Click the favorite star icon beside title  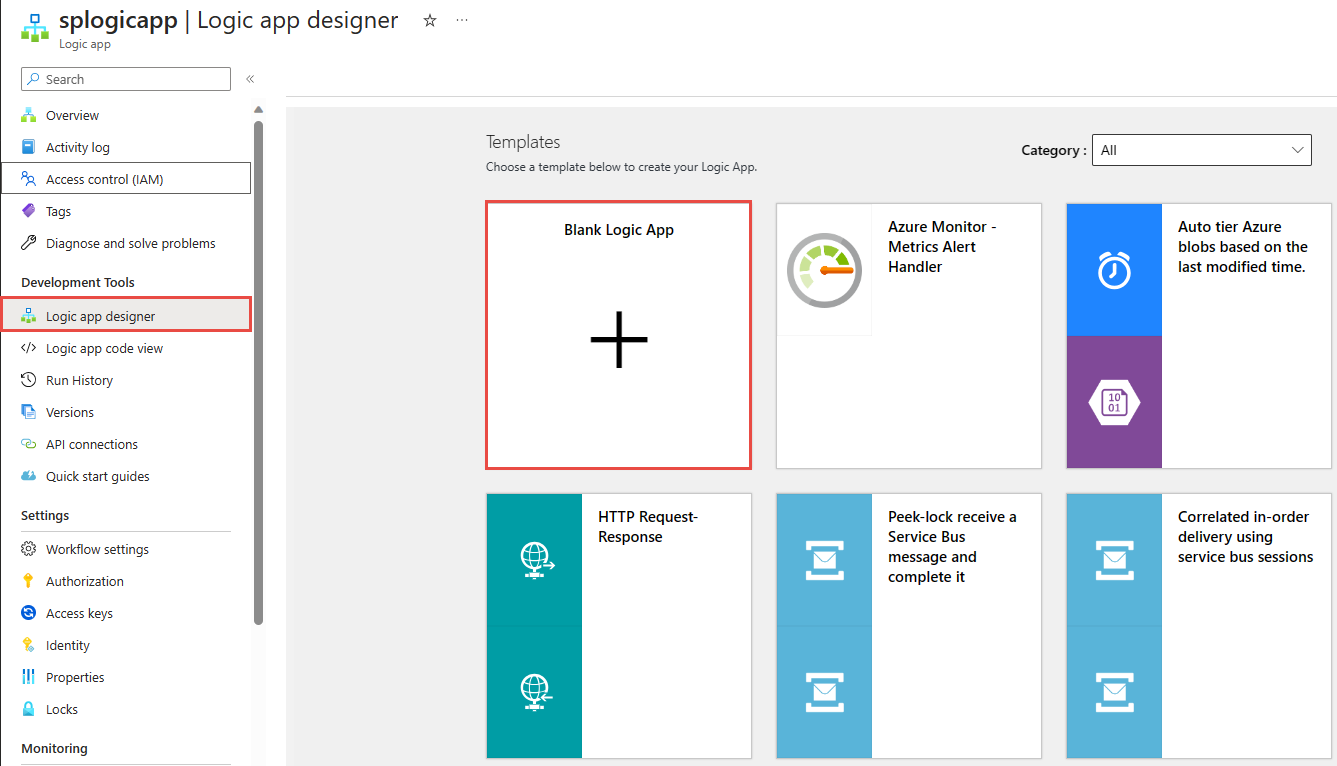click(430, 20)
